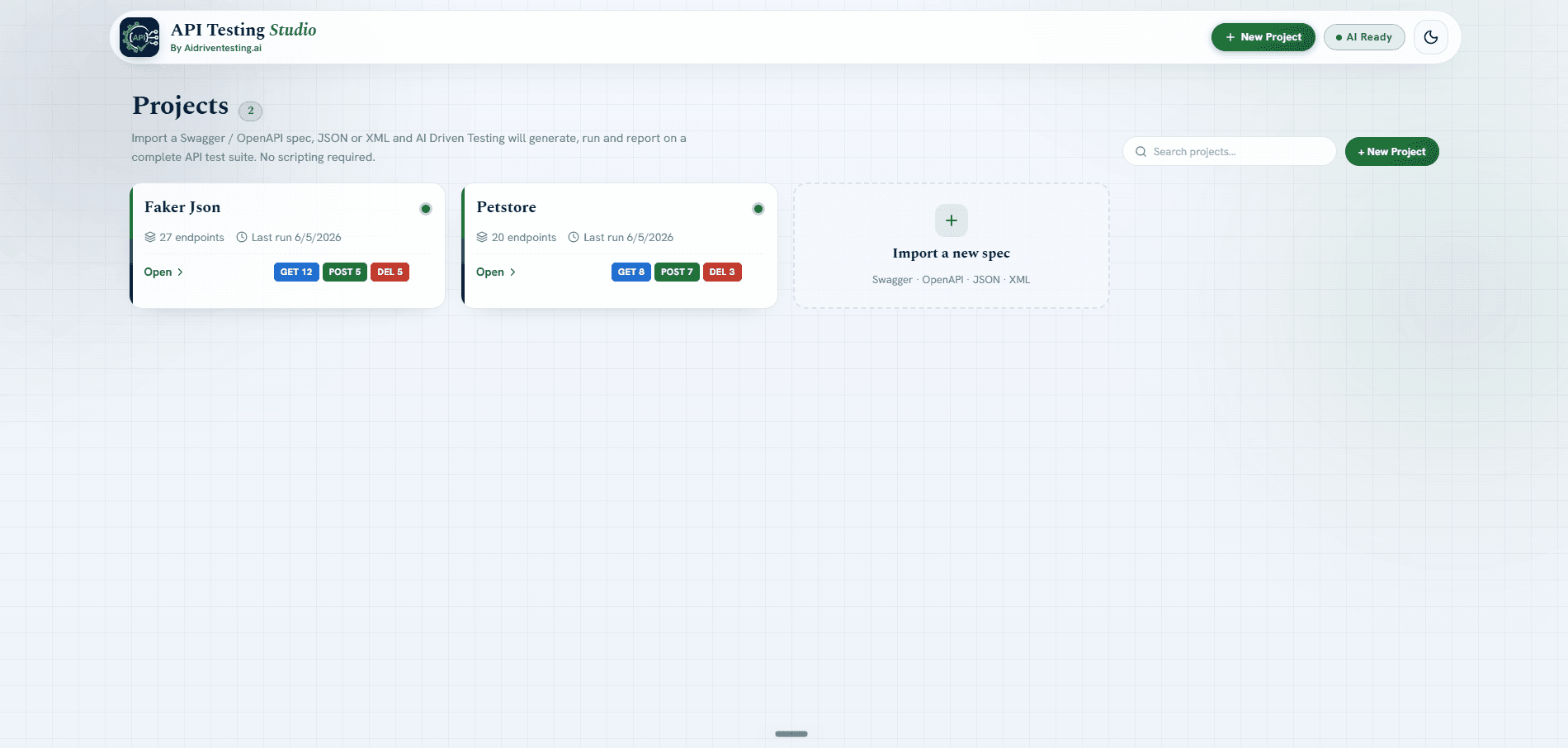Open the Petstore project link

pos(496,272)
